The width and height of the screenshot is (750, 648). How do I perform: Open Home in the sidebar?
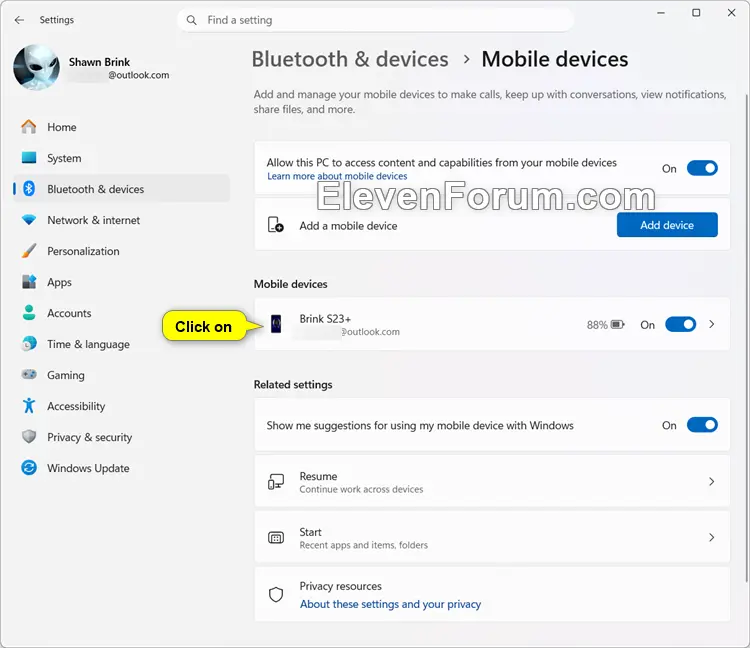pos(121,127)
